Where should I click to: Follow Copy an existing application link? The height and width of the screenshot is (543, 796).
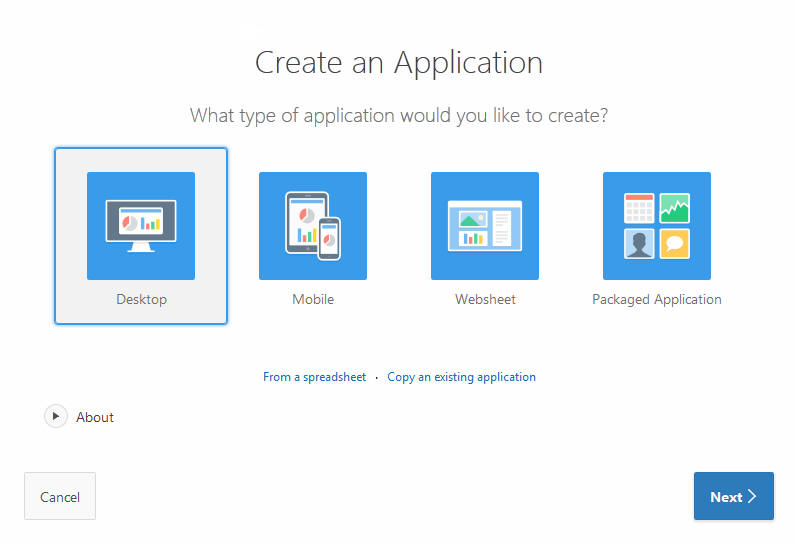pyautogui.click(x=461, y=377)
